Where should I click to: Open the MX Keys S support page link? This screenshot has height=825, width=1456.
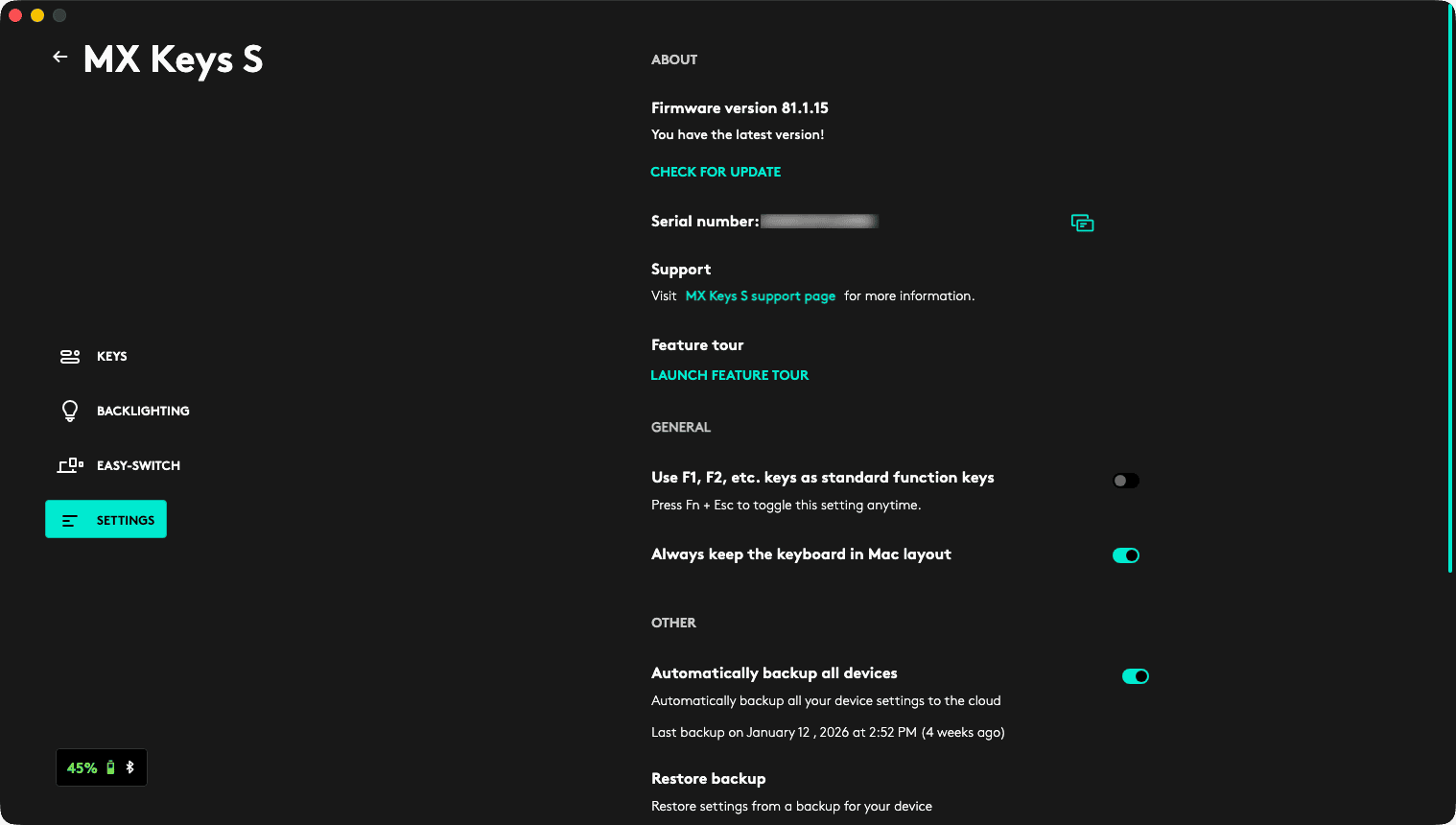click(x=760, y=296)
